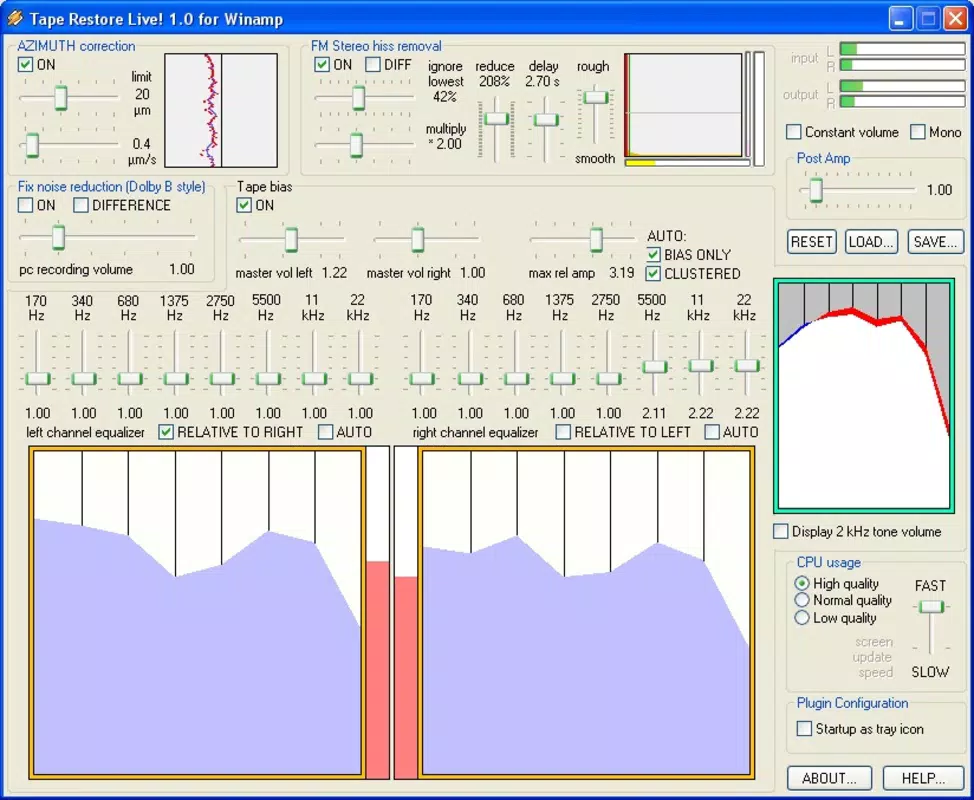Image resolution: width=974 pixels, height=800 pixels.
Task: Click the left channel 170 Hz equalizer slider
Action: (37, 378)
